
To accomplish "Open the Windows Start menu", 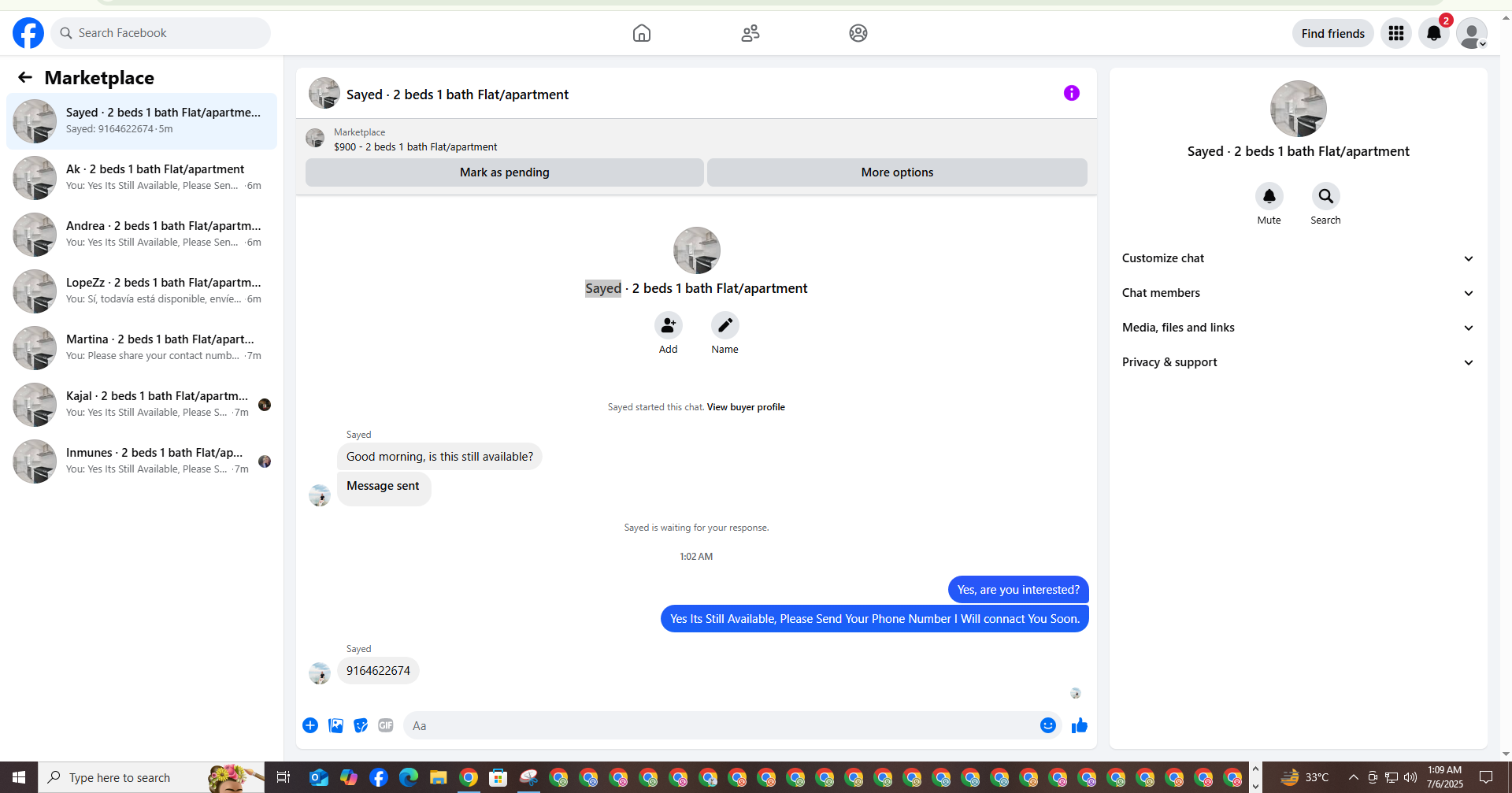I will point(19,777).
